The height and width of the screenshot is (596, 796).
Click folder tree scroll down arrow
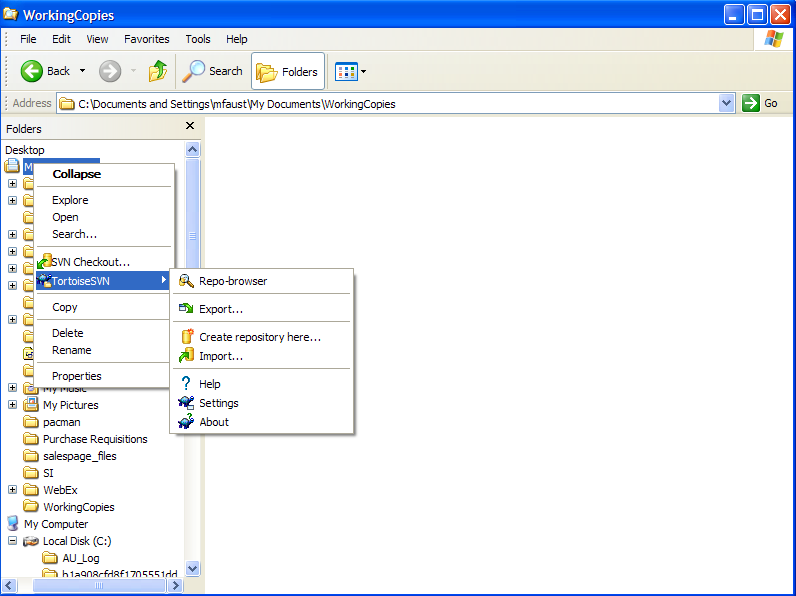192,568
